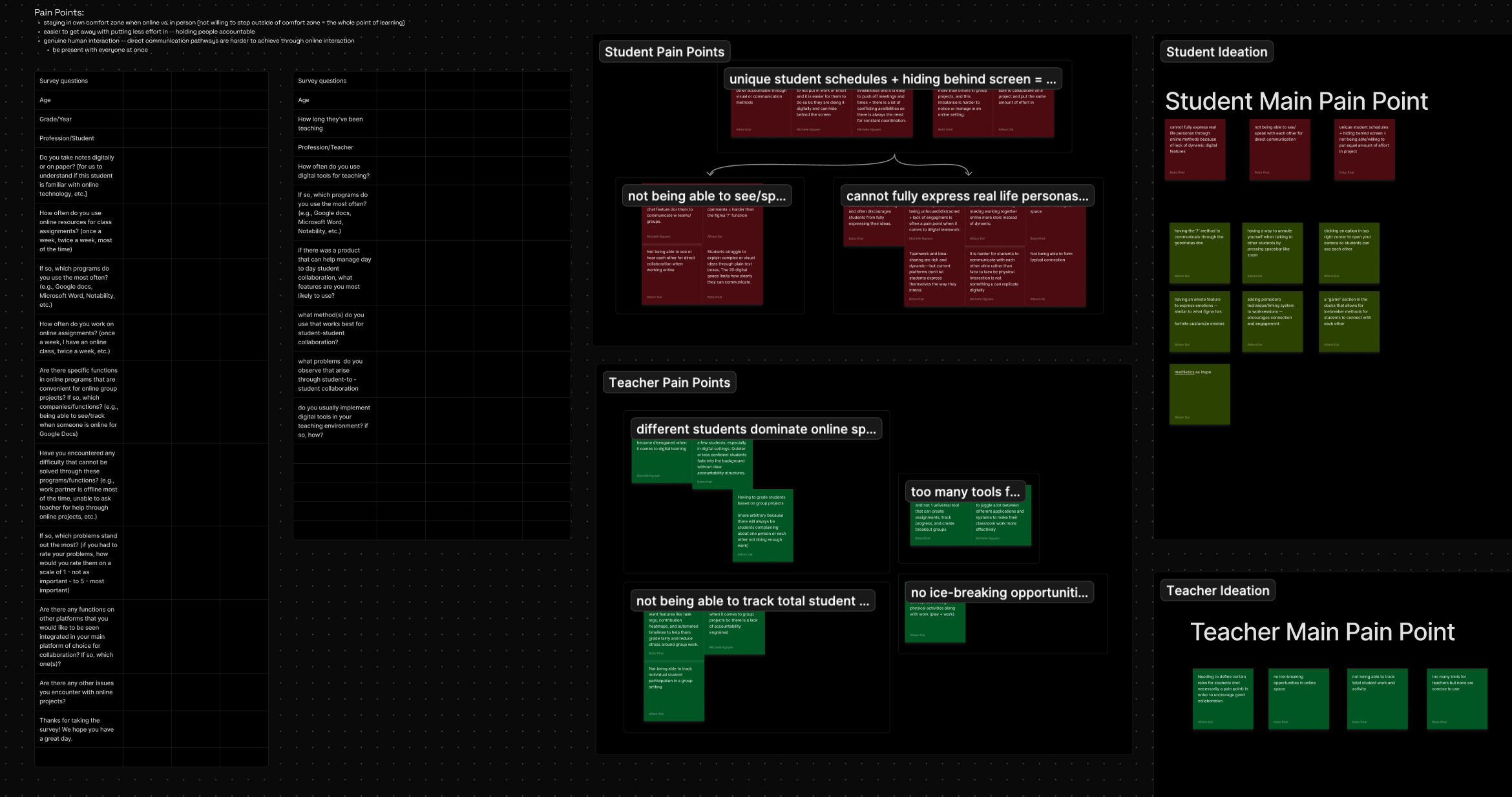1512x797 pixels.
Task: Click the Teacher Ideation section label
Action: click(x=1217, y=591)
